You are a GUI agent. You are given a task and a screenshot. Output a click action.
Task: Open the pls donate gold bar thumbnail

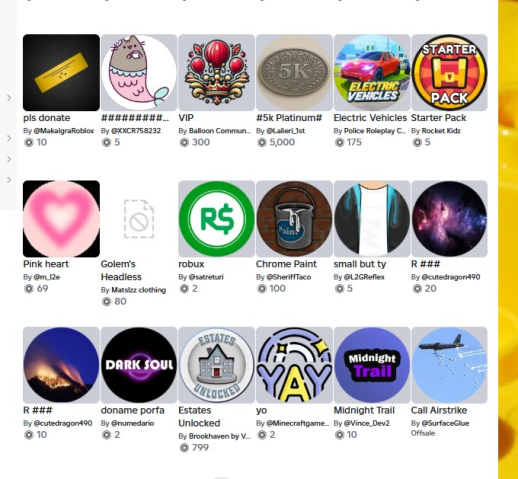(61, 72)
